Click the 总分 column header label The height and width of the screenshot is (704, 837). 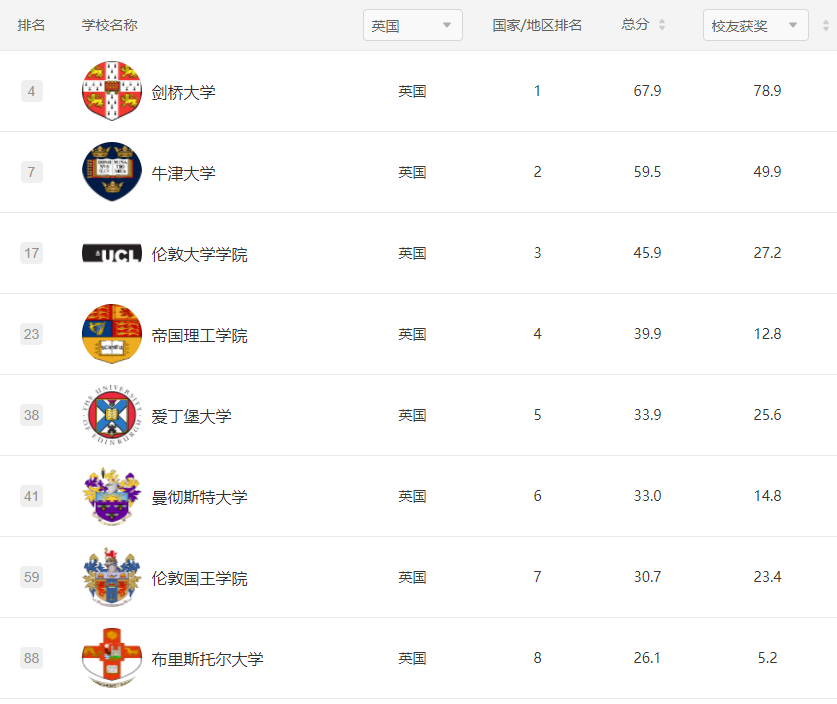tap(635, 25)
